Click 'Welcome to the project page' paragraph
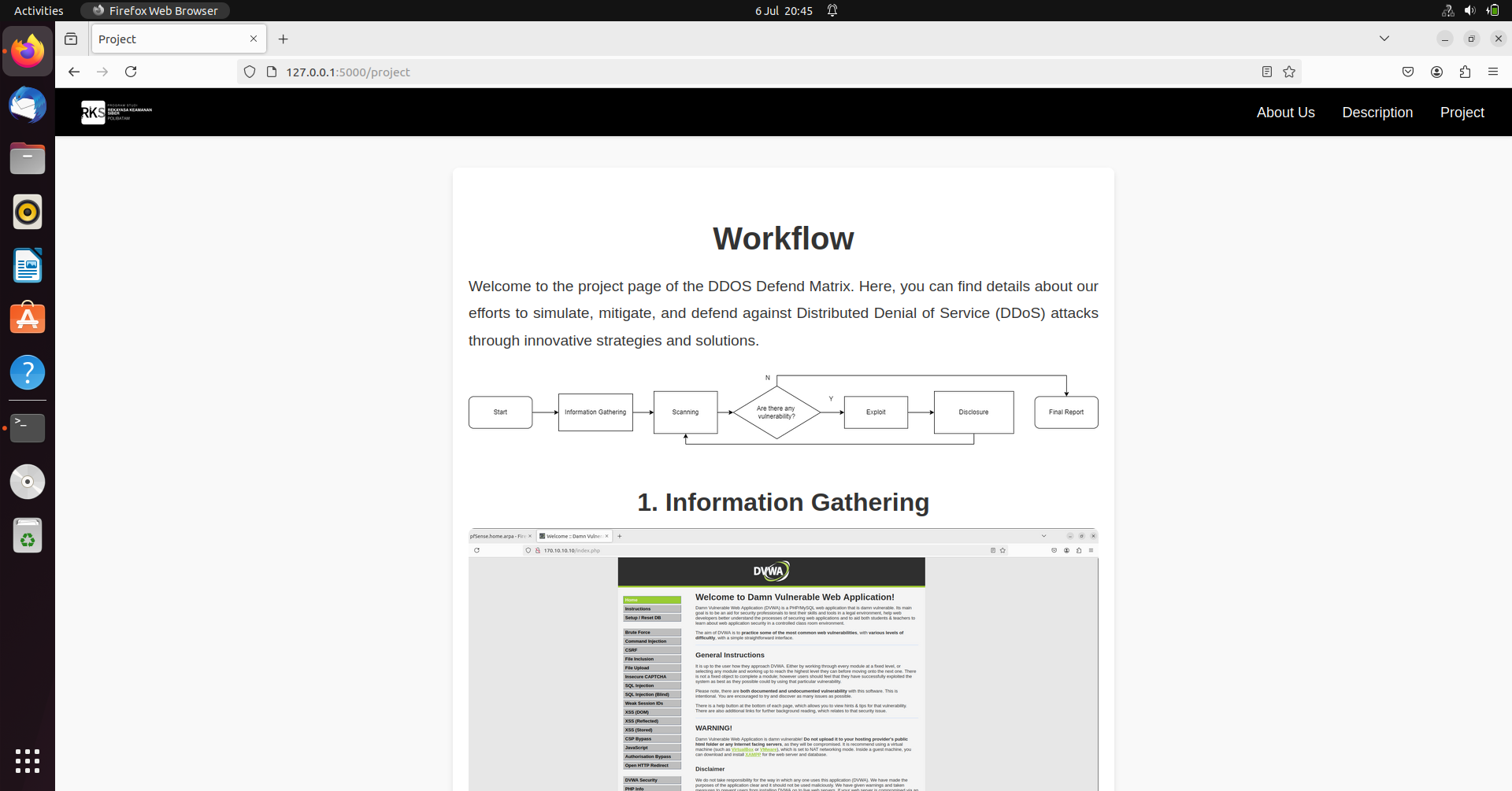The image size is (1512, 791). point(784,313)
